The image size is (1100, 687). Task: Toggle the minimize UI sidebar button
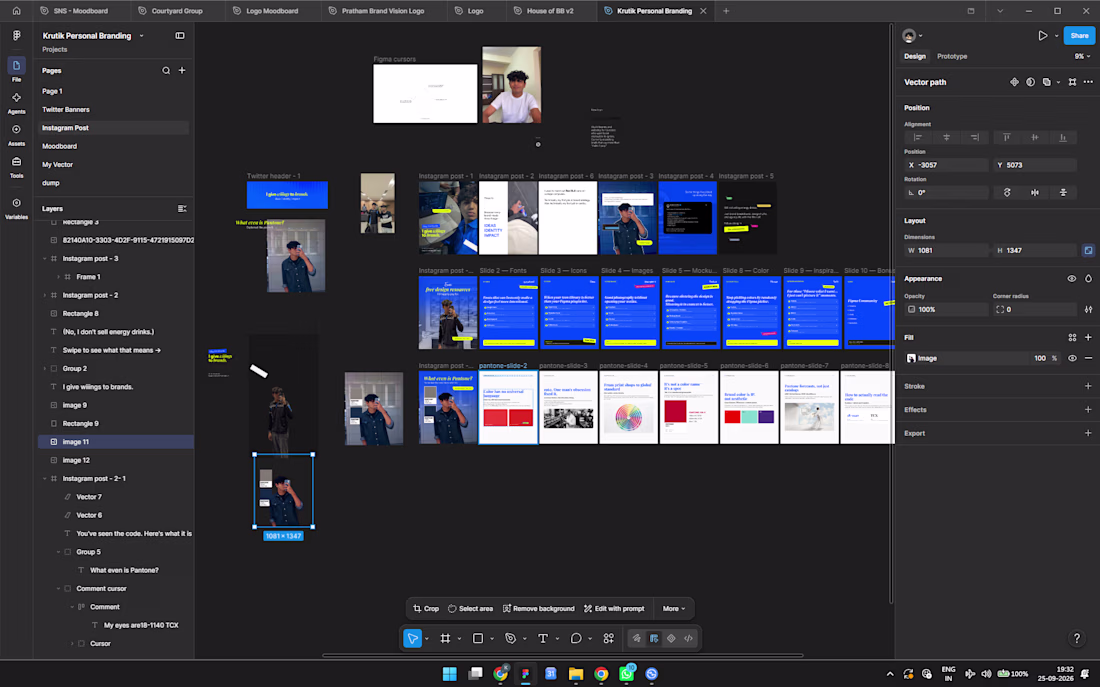180,36
